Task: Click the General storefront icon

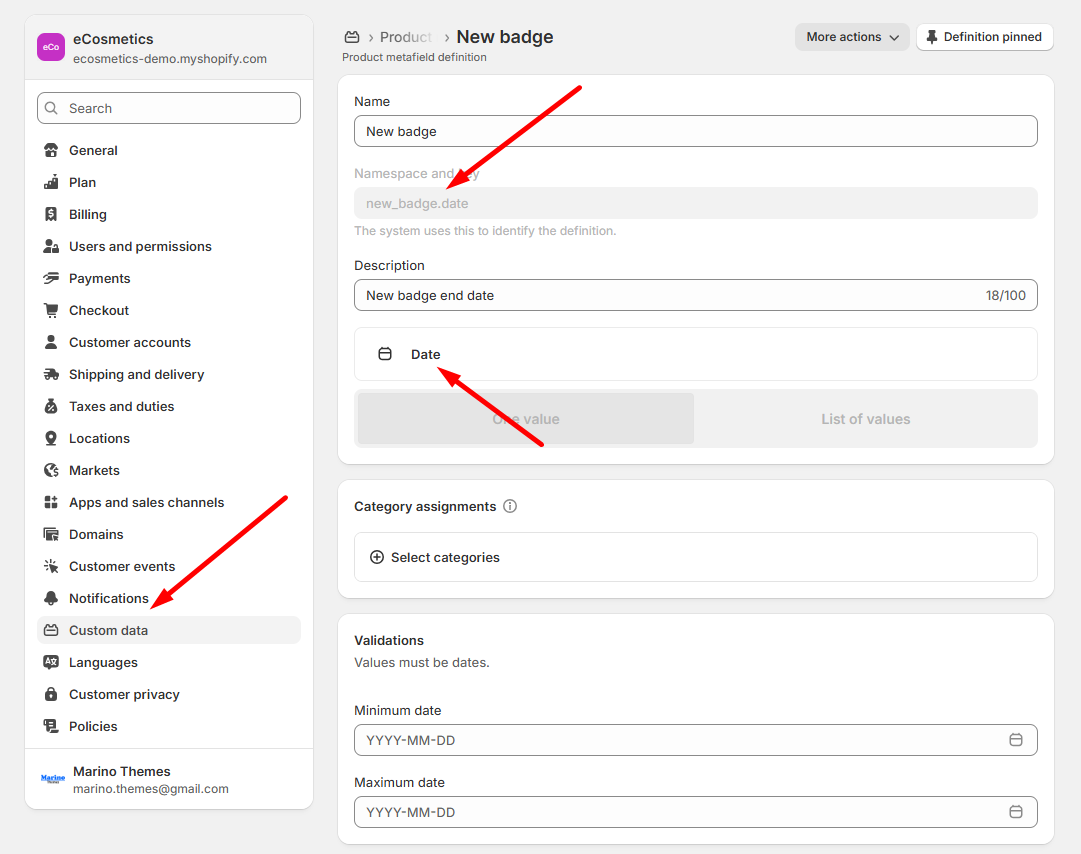Action: (51, 150)
